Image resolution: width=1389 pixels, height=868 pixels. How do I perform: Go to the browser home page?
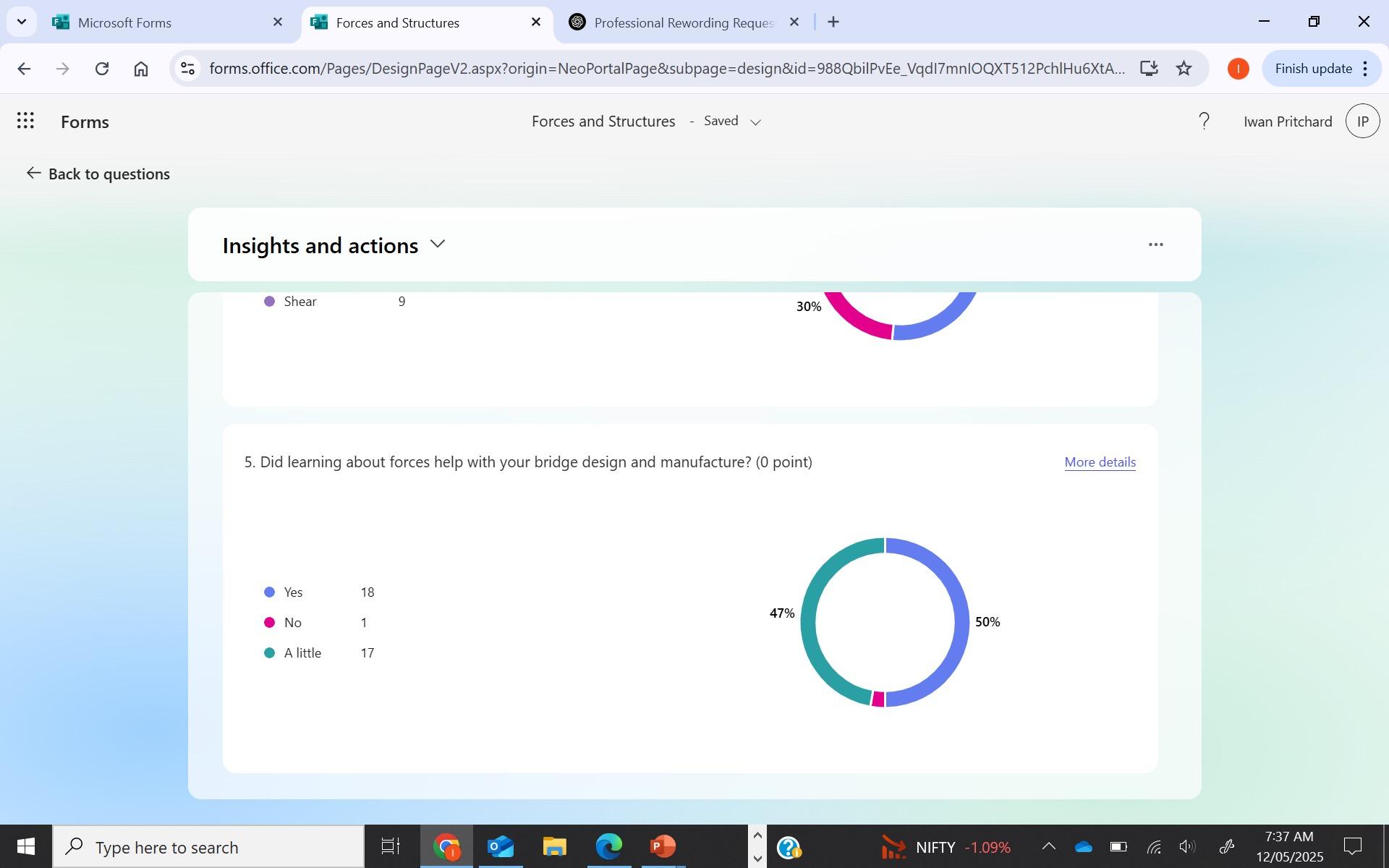(x=141, y=69)
